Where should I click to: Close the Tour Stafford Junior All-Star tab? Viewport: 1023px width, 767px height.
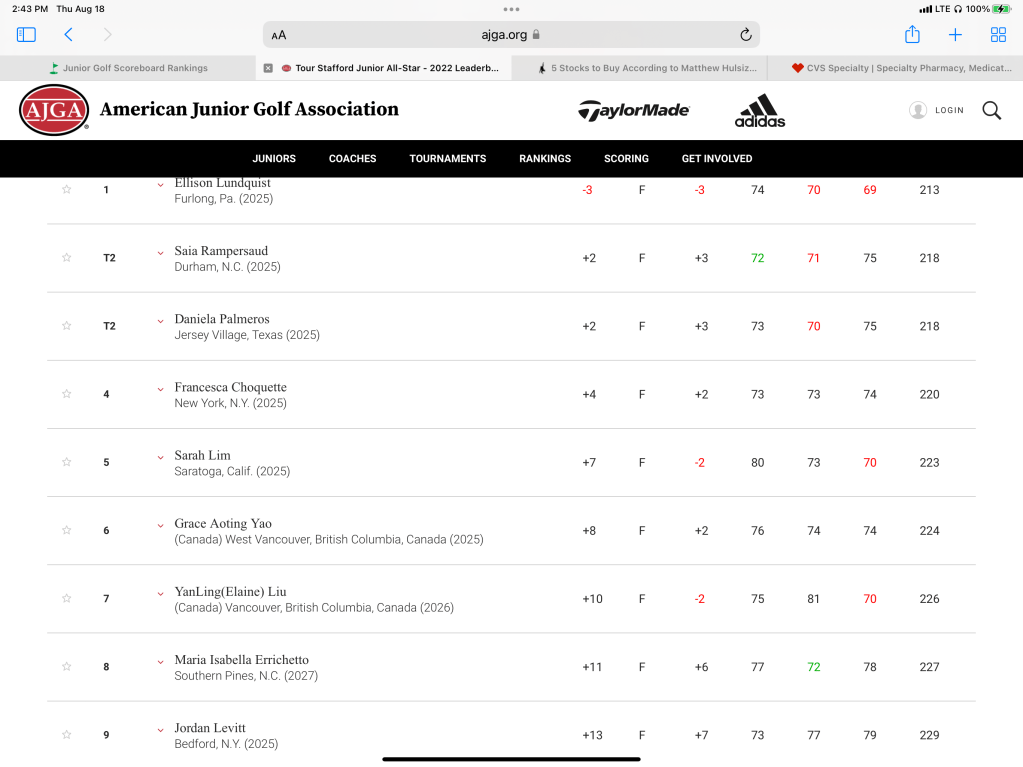coord(268,68)
